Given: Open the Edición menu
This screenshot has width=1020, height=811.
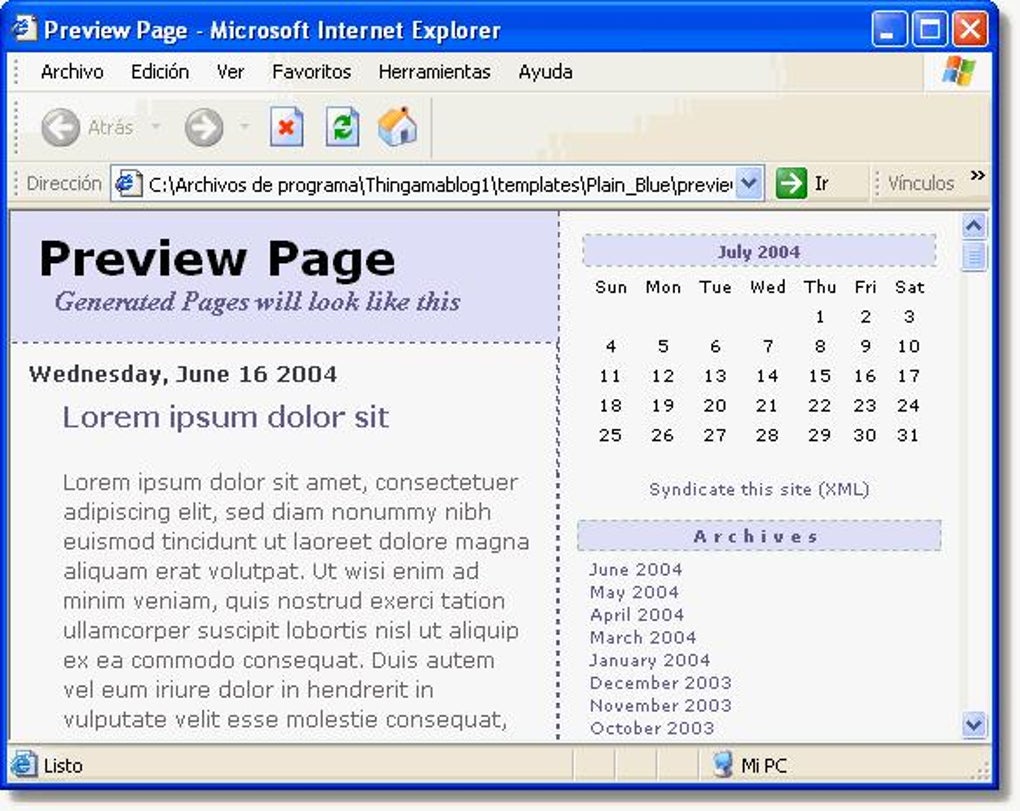Looking at the screenshot, I should [x=160, y=72].
